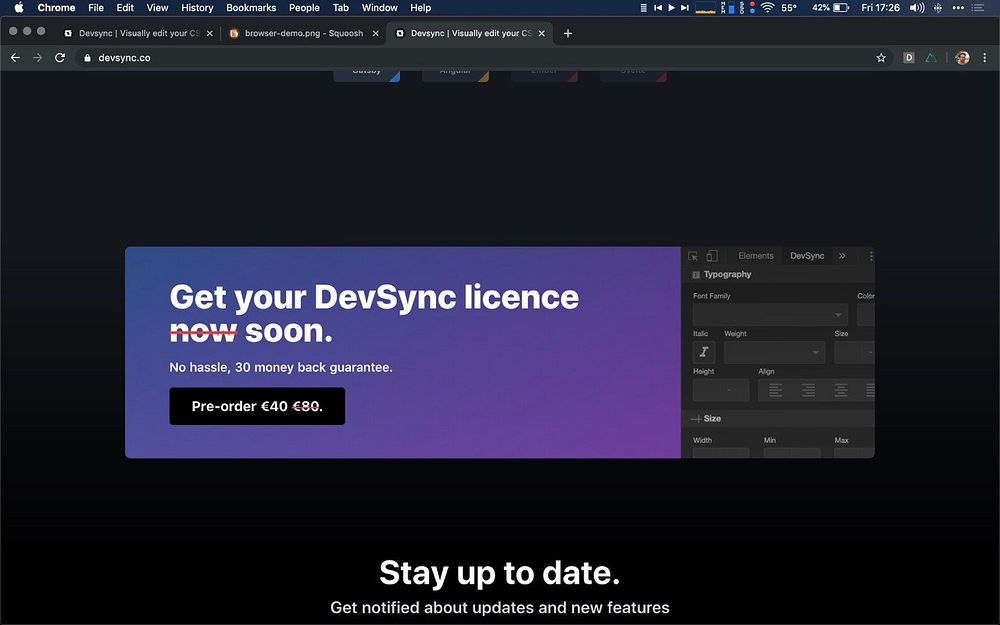Click the inspect element picker icon
This screenshot has width=1000, height=625.
click(693, 256)
